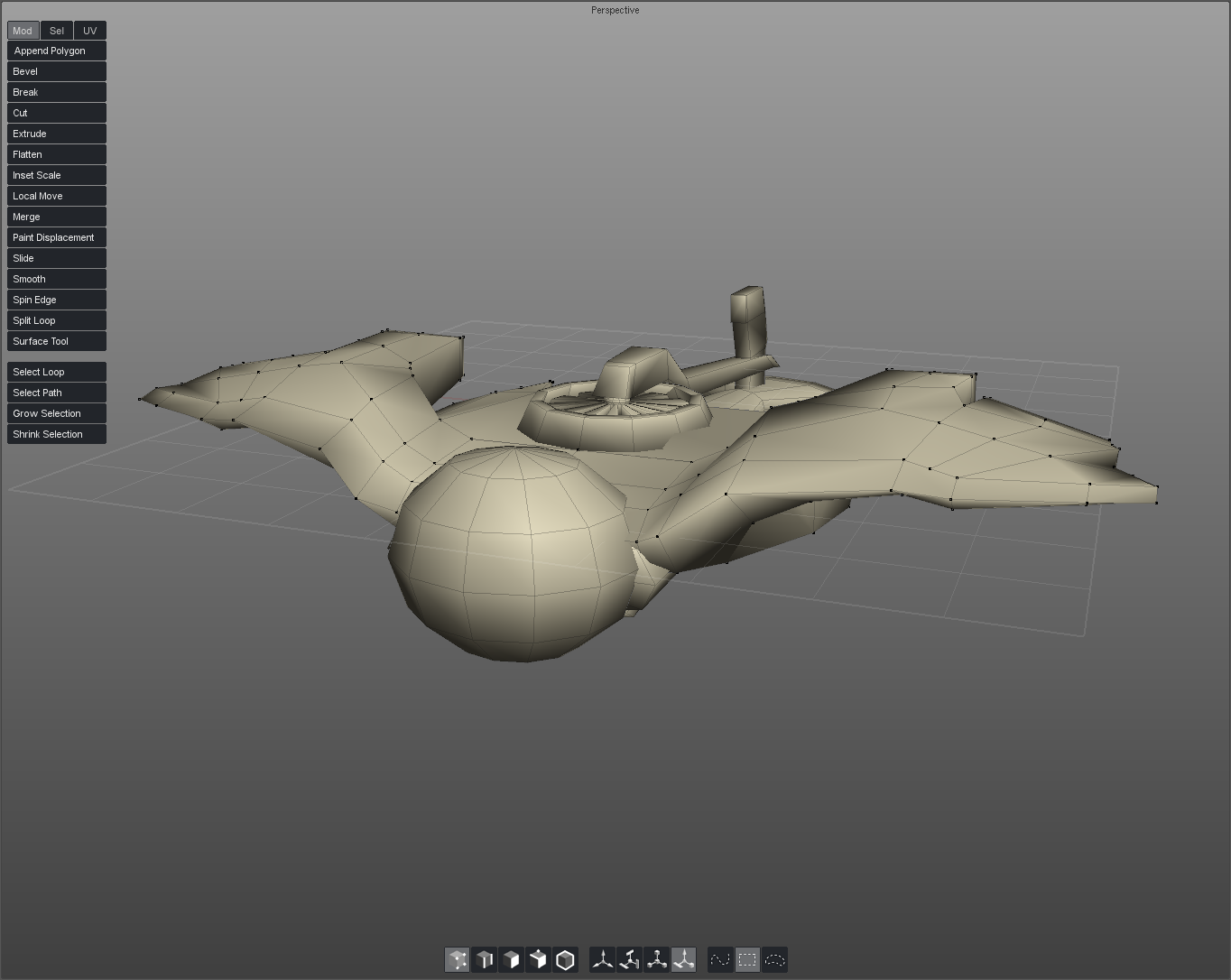Click the Shrink Selection button
Screen dimensions: 1231x980
pyautogui.click(x=57, y=434)
